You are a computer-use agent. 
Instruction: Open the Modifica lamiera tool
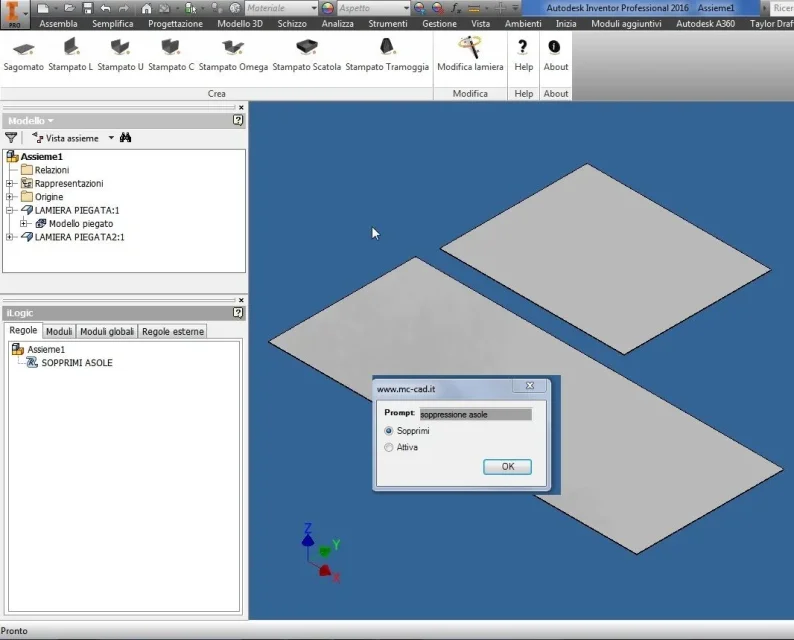470,55
